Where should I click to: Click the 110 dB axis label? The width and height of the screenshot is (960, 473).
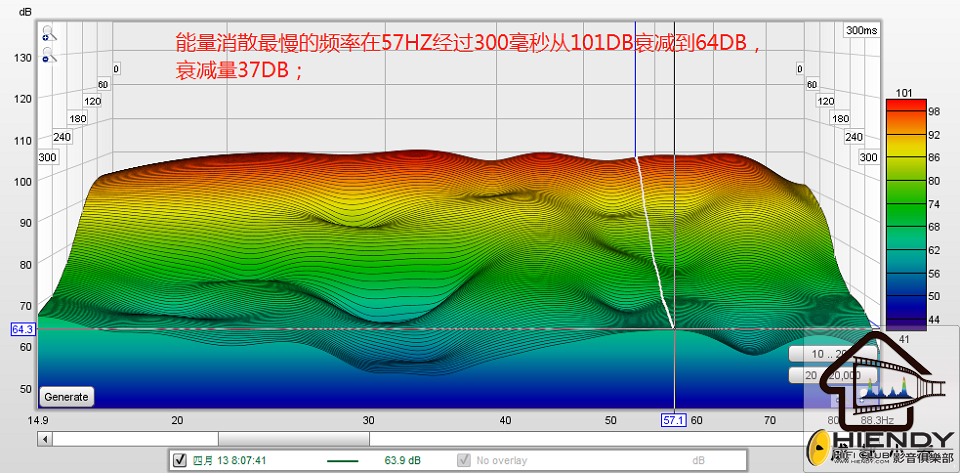(22, 140)
